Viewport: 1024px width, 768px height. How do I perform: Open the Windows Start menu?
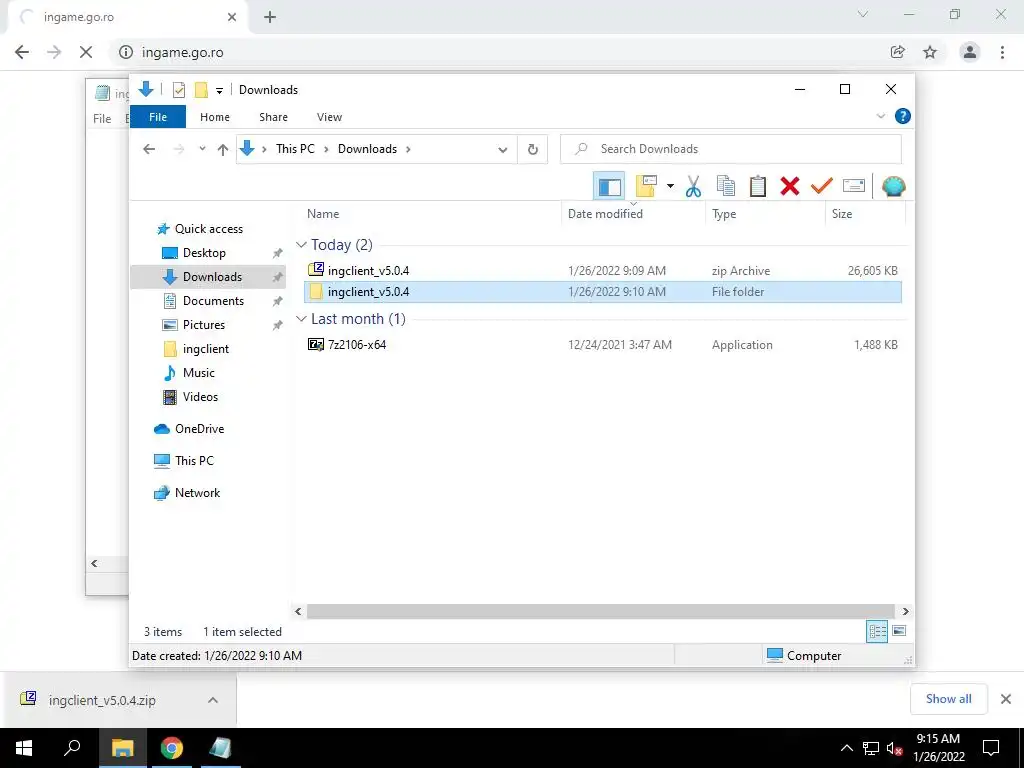point(24,748)
